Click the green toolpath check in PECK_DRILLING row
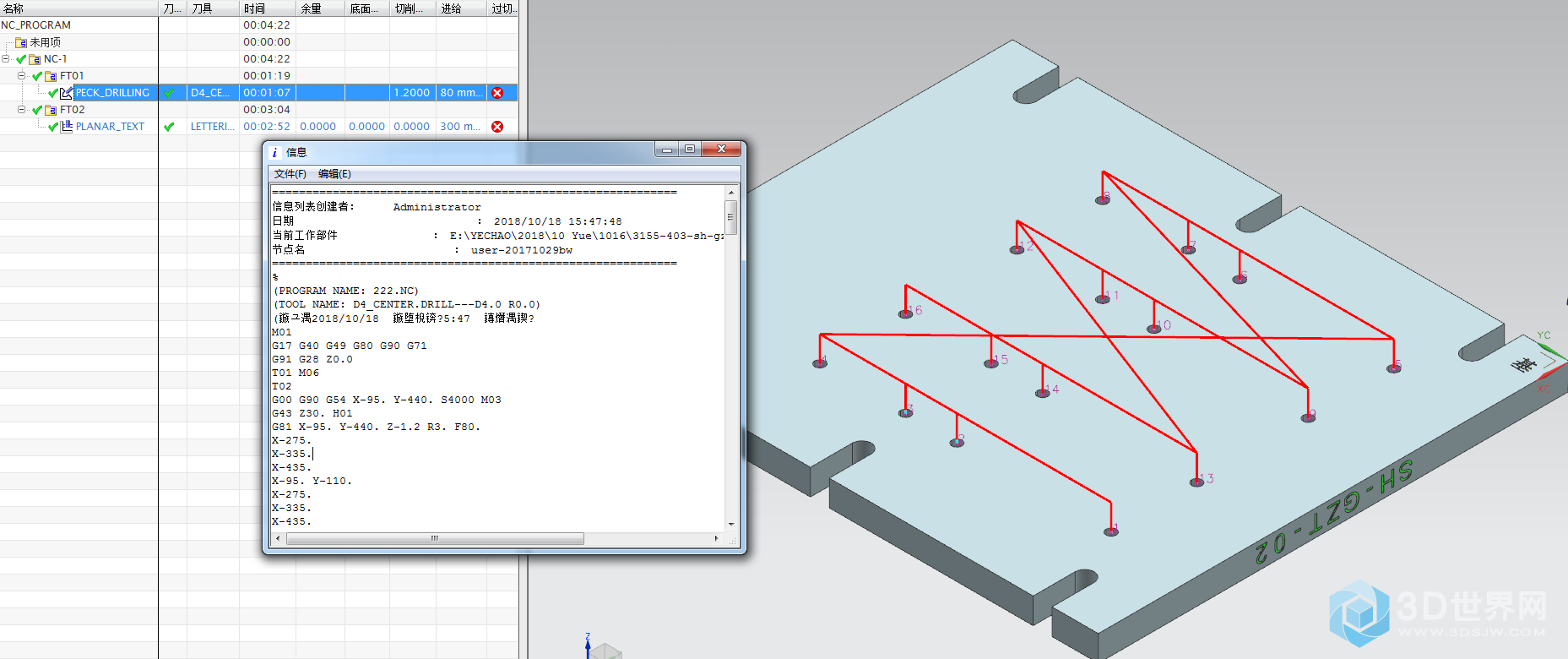 tap(169, 93)
